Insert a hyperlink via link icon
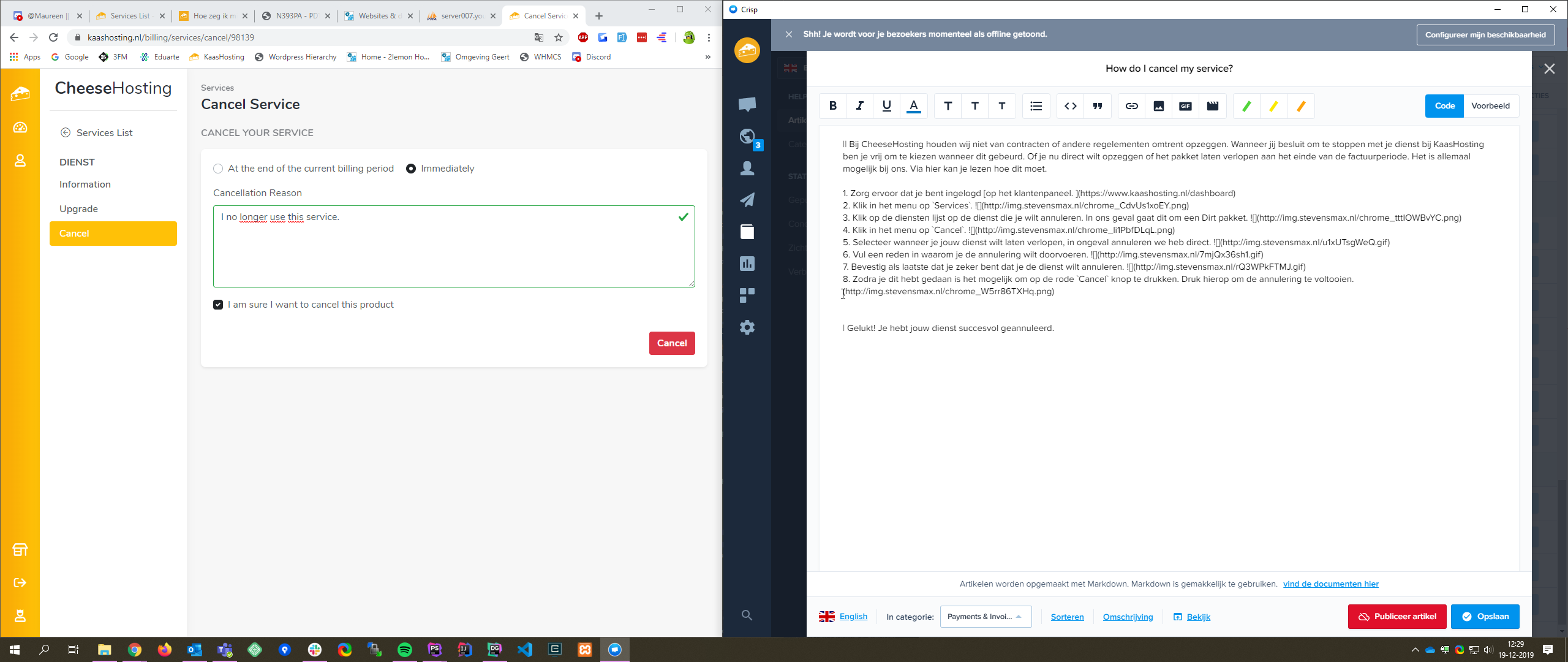 (1131, 106)
